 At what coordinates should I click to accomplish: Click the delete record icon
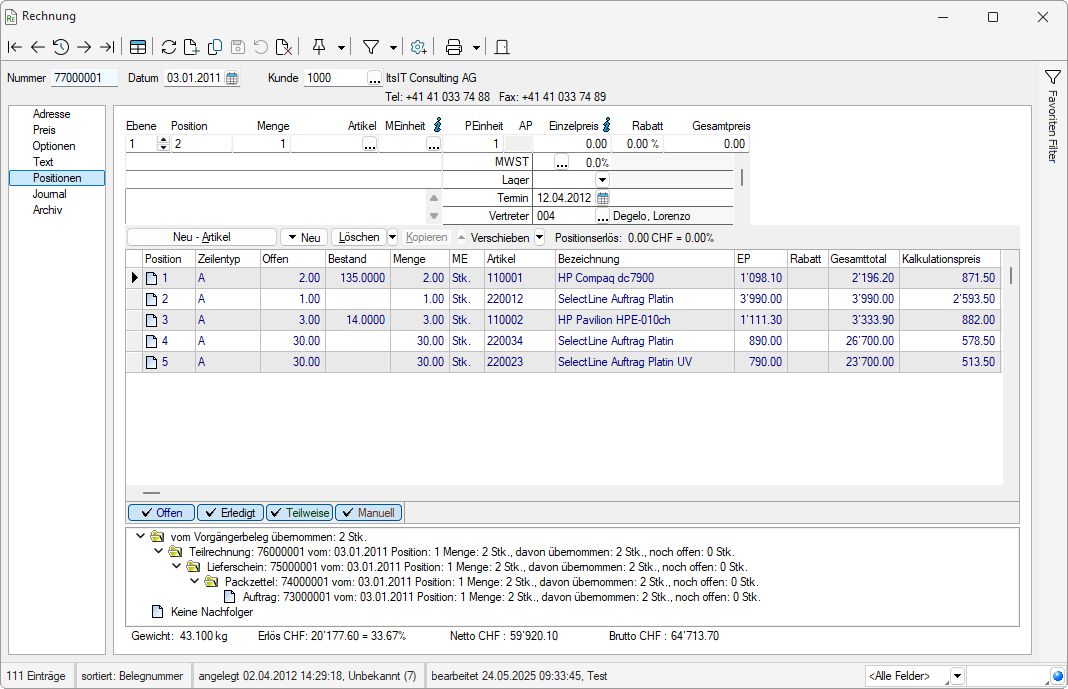point(284,47)
